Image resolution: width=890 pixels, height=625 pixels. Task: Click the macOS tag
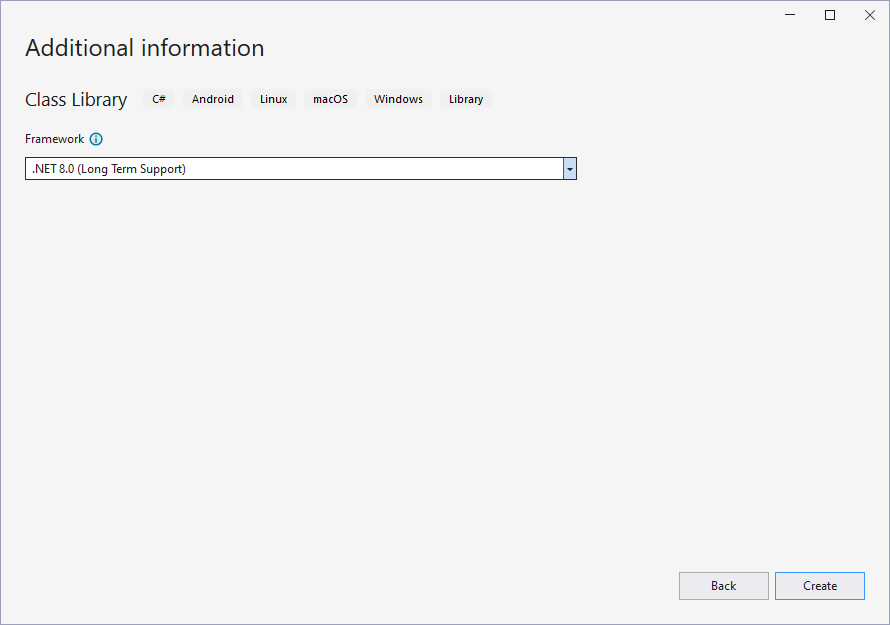pos(330,99)
